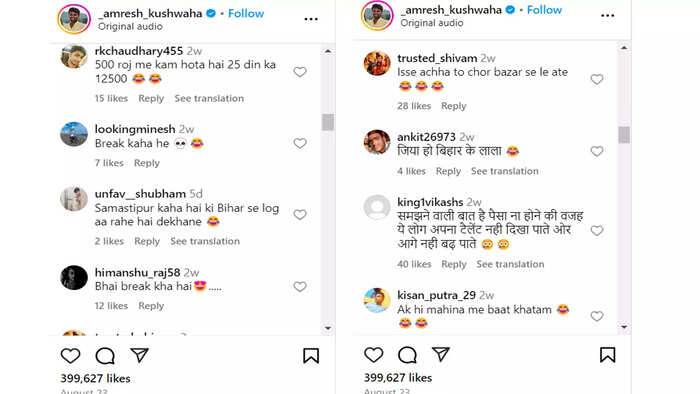Like trusted_shivam's comment heart
Viewport: 700px width, 394px height.
pos(597,79)
